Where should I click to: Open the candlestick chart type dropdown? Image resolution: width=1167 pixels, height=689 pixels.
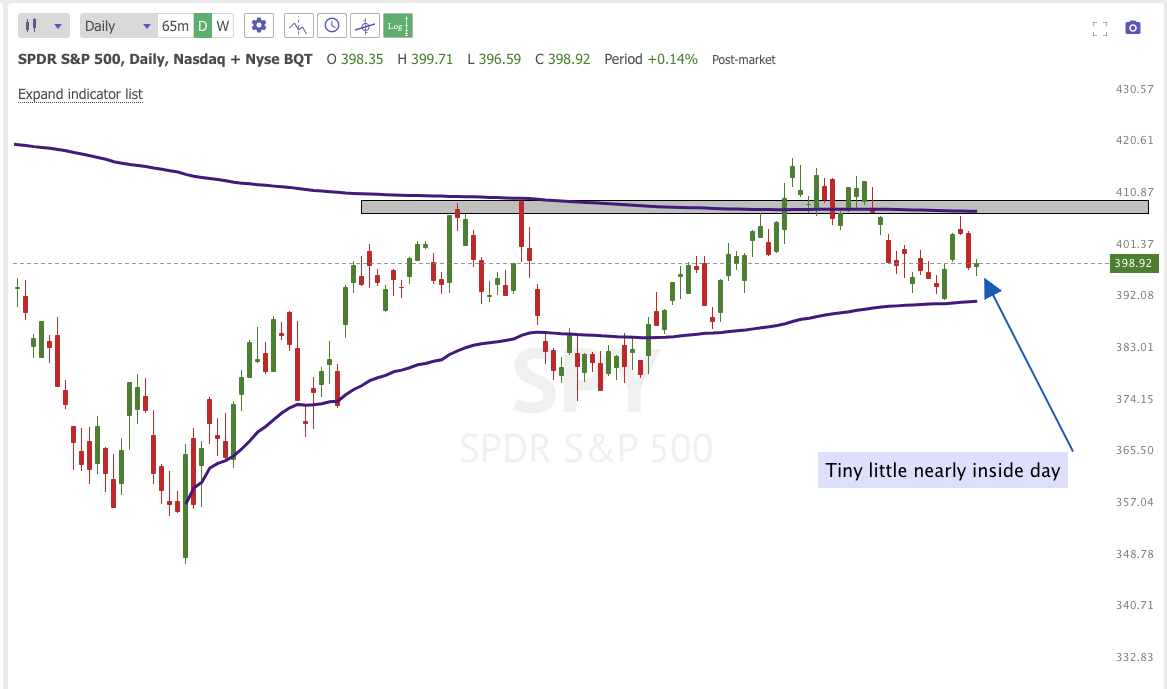[43, 26]
